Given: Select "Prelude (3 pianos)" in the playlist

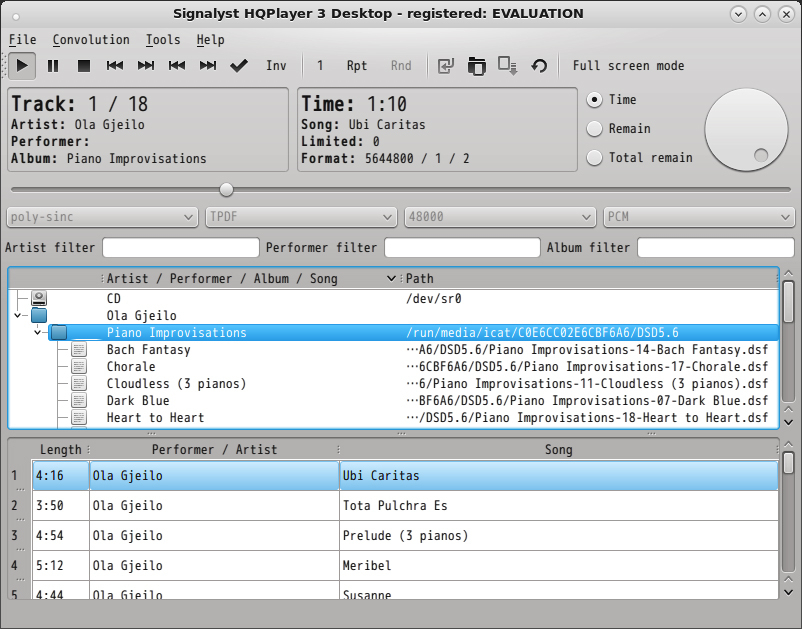Looking at the screenshot, I should 405,536.
